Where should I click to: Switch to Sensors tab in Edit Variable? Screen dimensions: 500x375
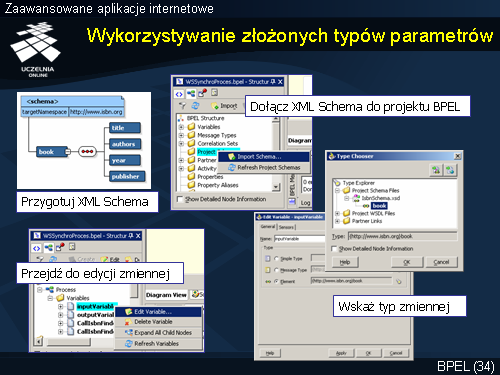(286, 227)
